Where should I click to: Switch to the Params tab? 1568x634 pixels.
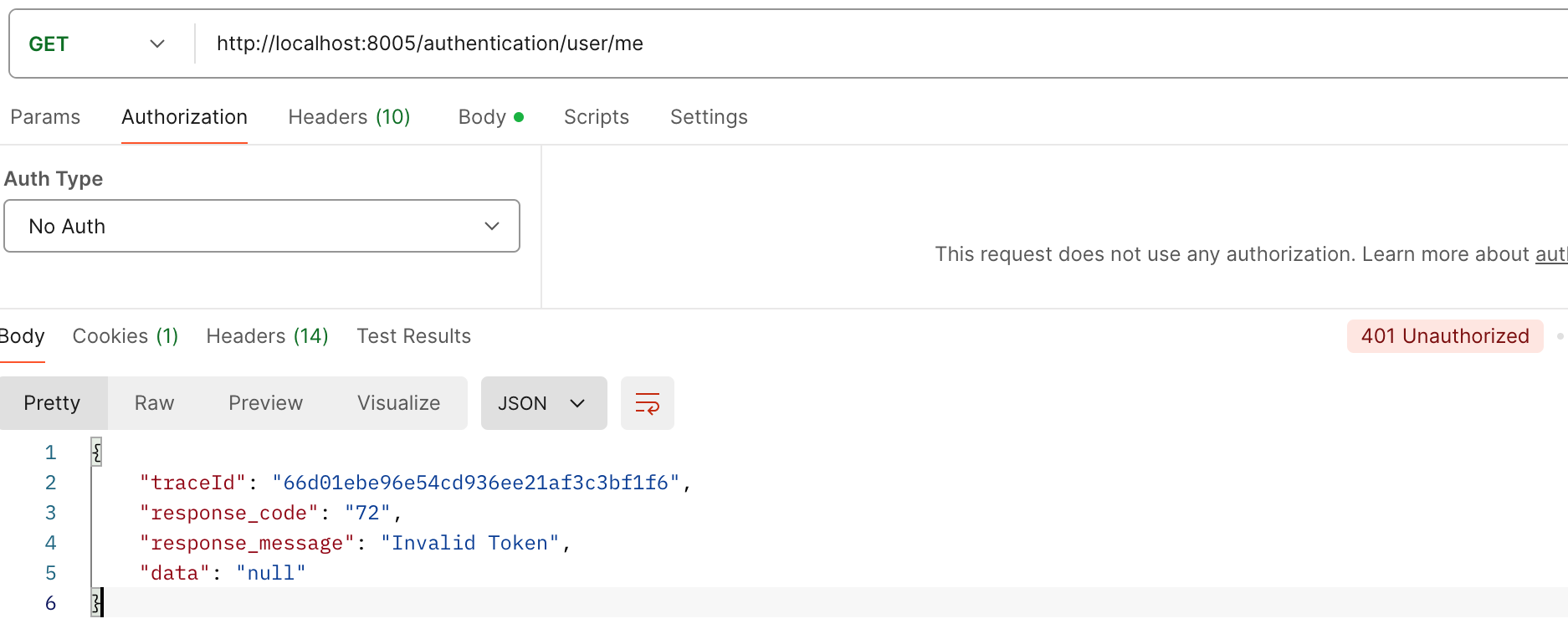click(x=45, y=117)
